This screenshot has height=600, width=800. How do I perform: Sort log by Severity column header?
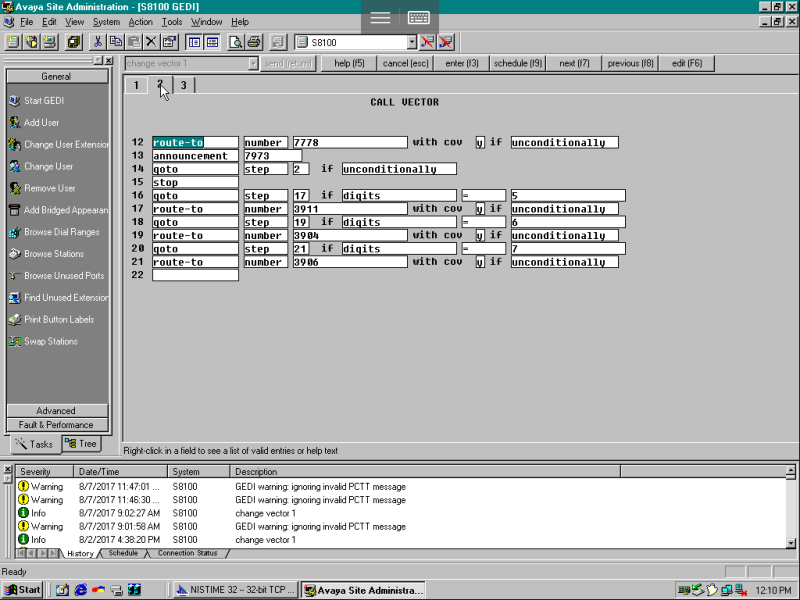(45, 471)
